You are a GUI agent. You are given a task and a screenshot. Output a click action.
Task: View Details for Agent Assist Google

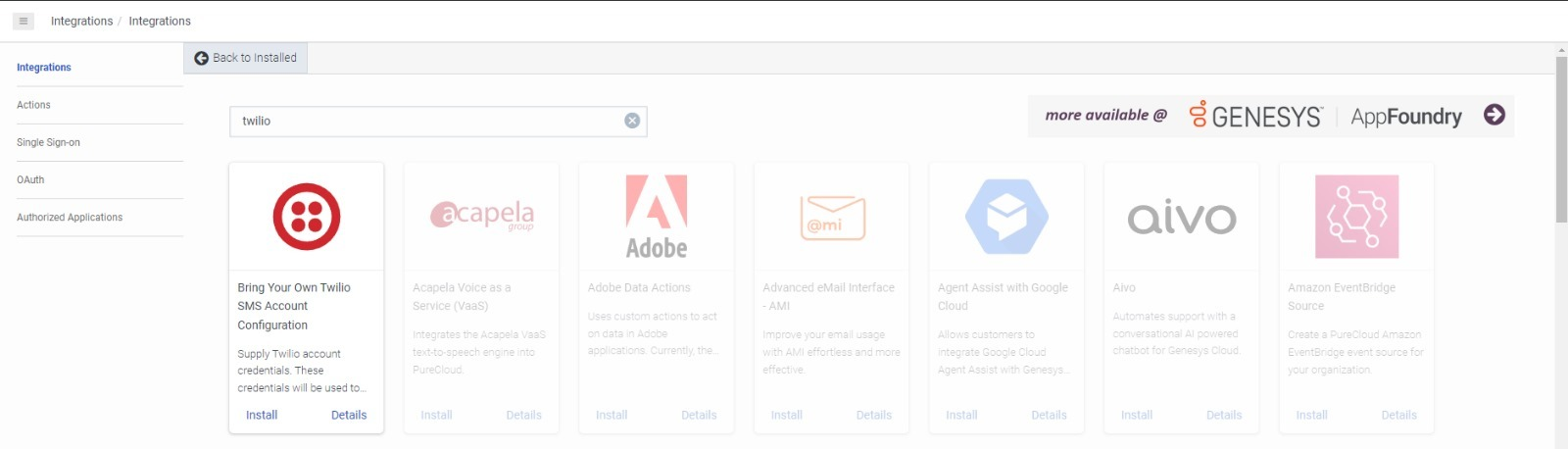(1049, 415)
